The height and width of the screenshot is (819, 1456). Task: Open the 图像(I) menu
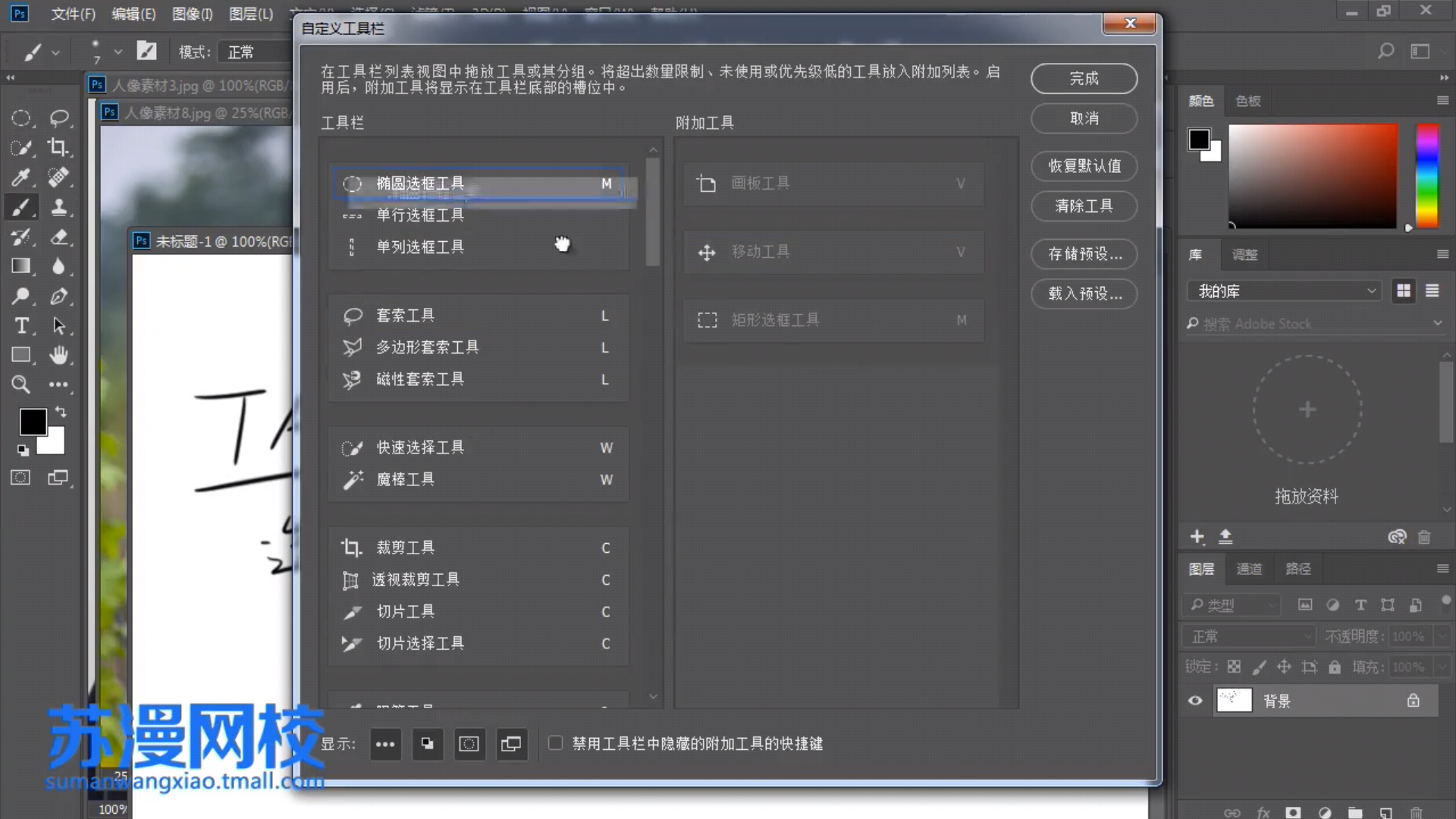pyautogui.click(x=192, y=14)
